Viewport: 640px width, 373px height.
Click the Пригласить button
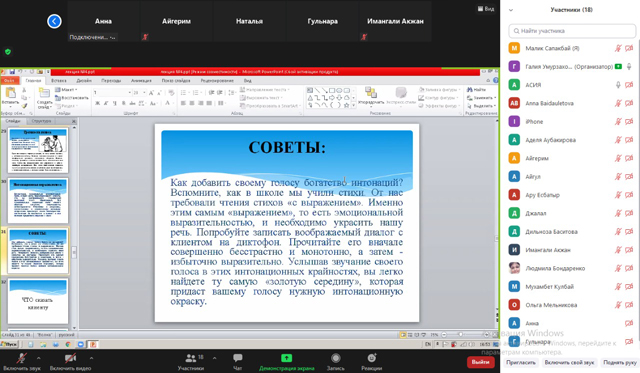point(521,362)
